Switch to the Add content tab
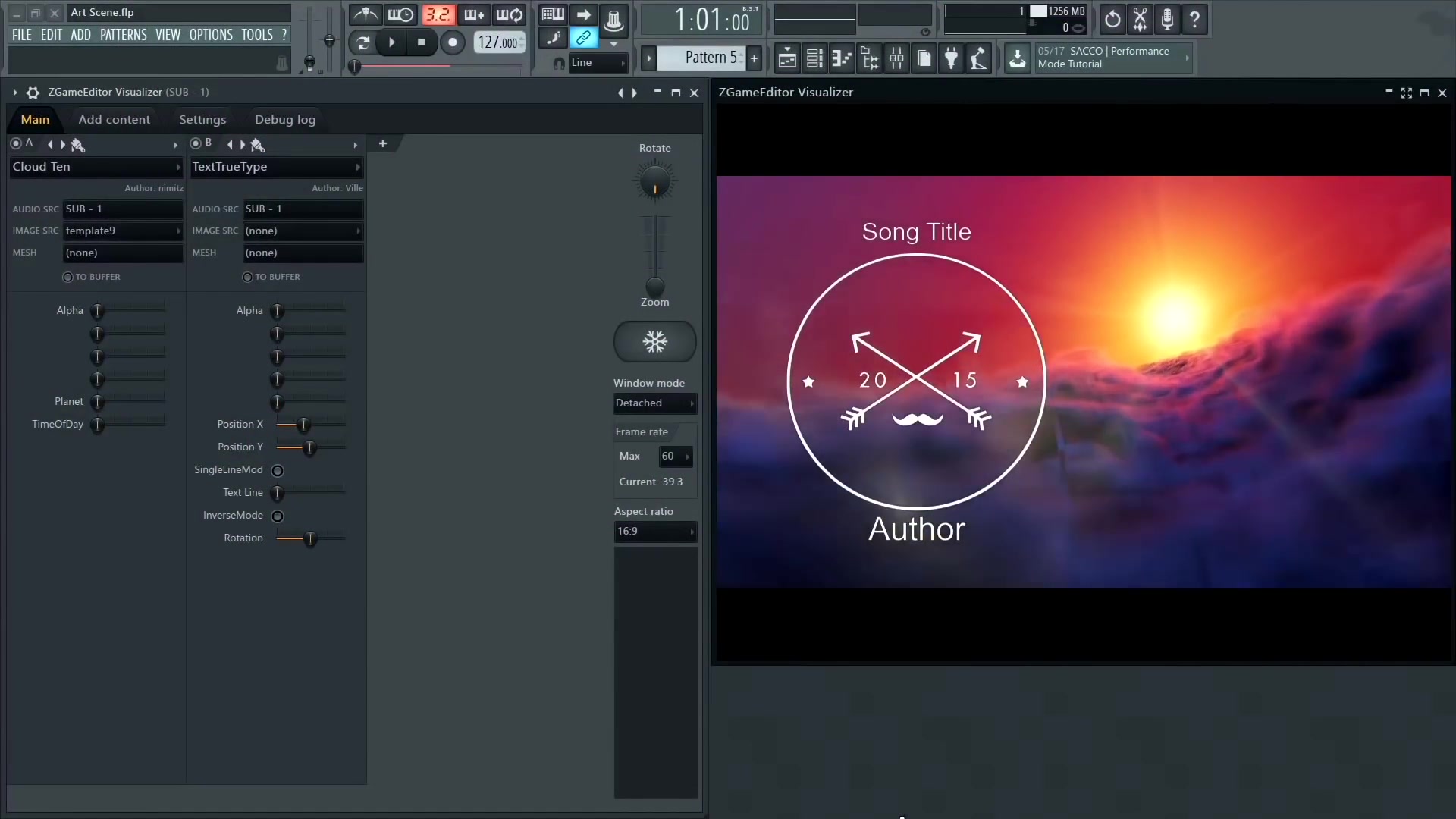Screen dimensions: 1456x819 coord(115,120)
